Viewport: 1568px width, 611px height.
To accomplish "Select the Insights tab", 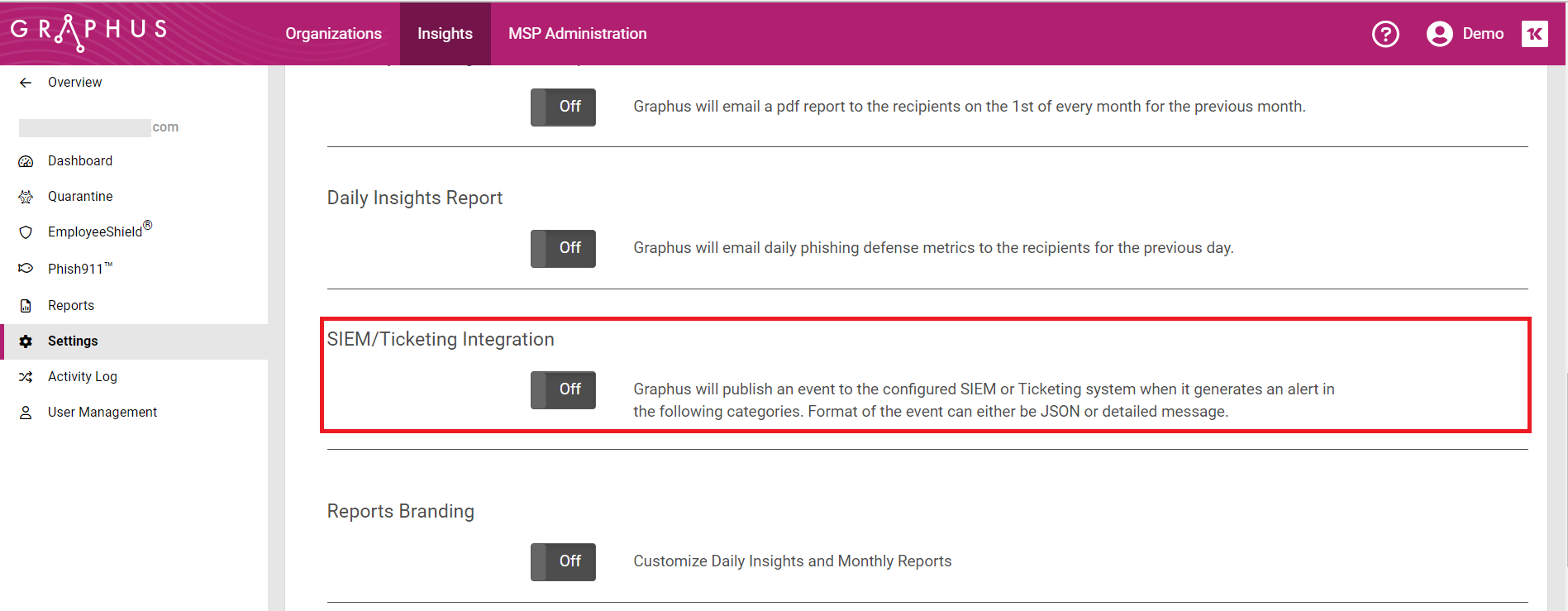I will [x=445, y=34].
